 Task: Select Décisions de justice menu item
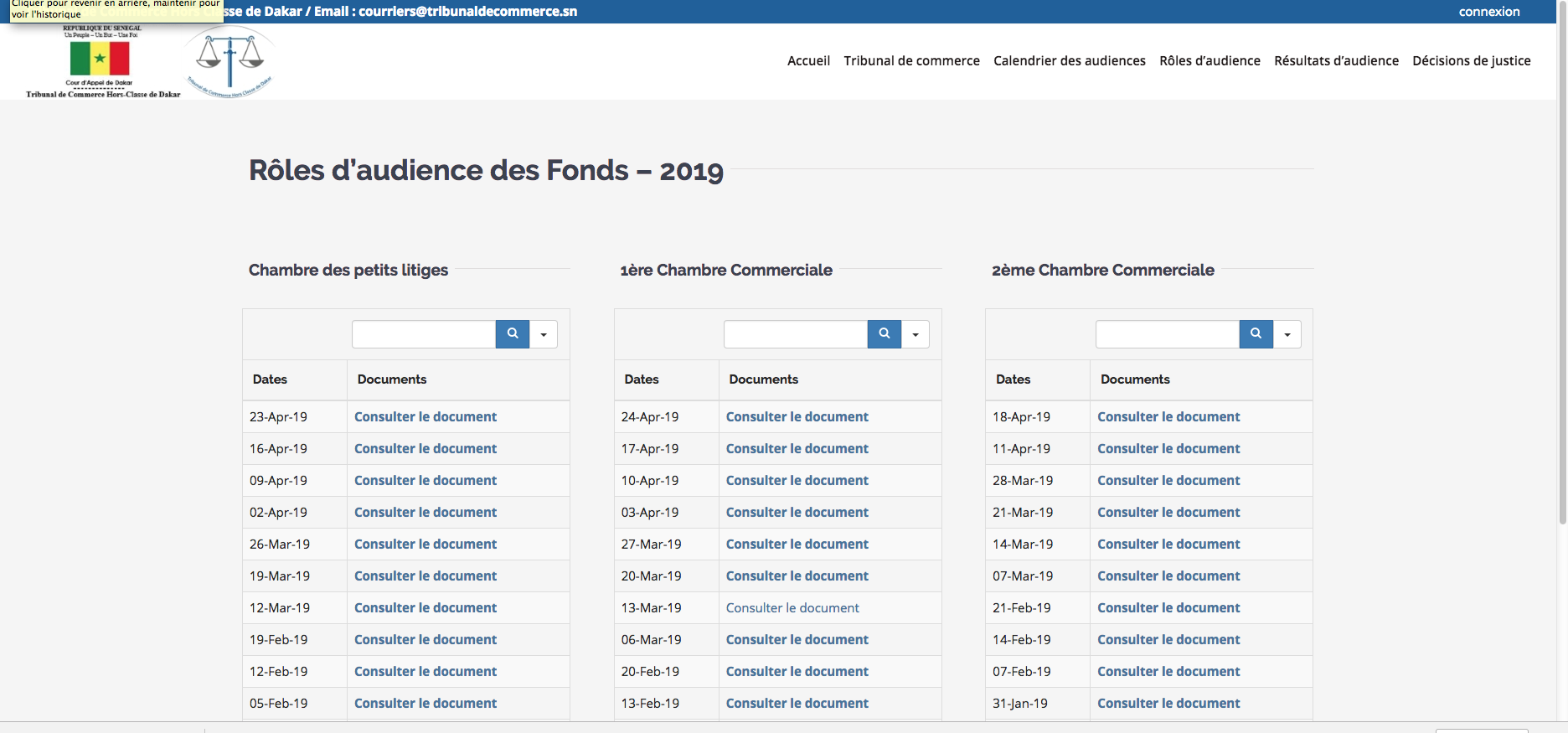1471,61
